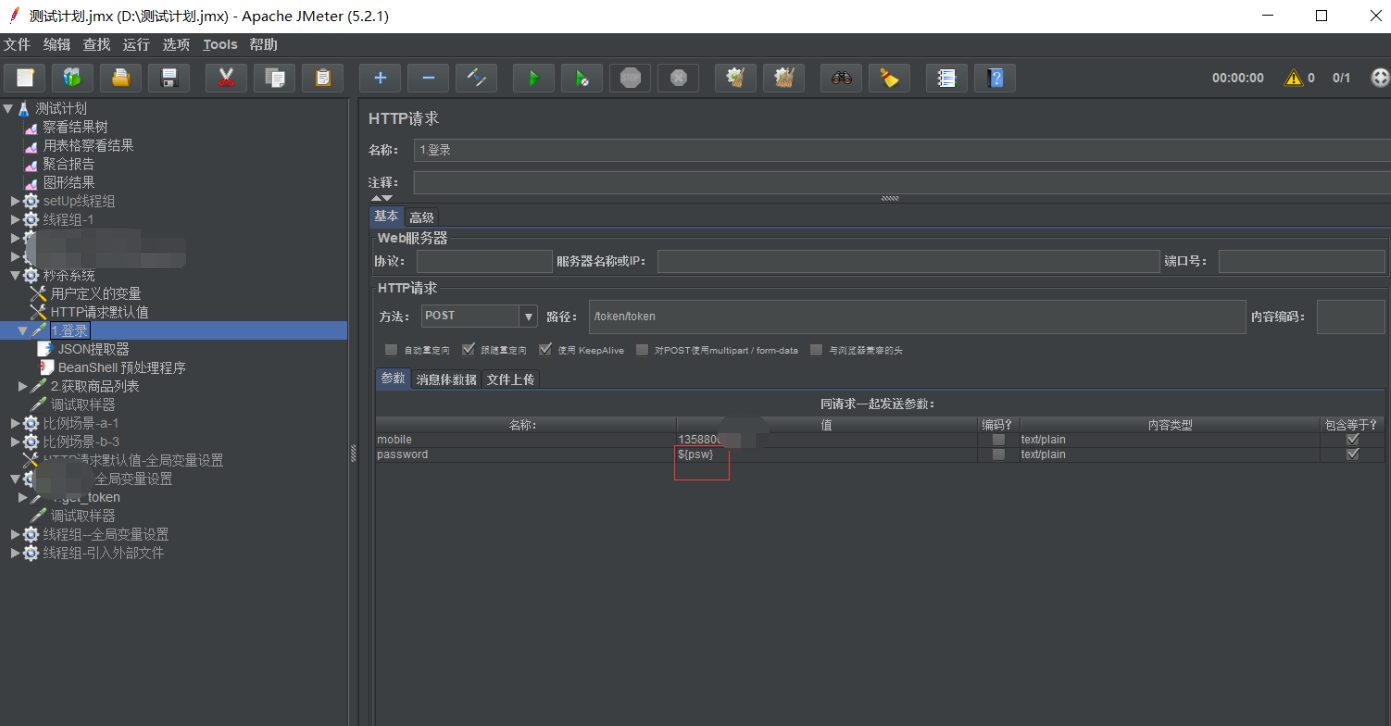Create a new test plan from the toolbar
The width and height of the screenshot is (1391, 726).
point(25,78)
